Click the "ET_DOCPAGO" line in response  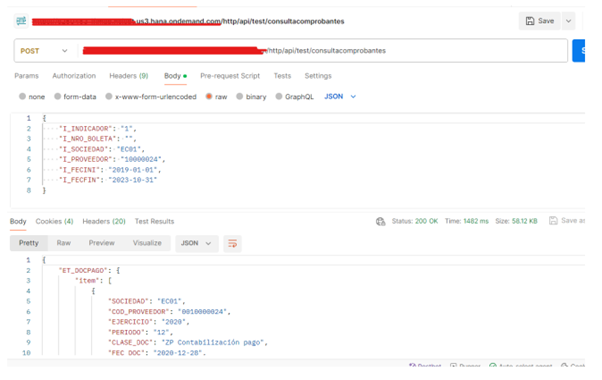click(x=89, y=271)
